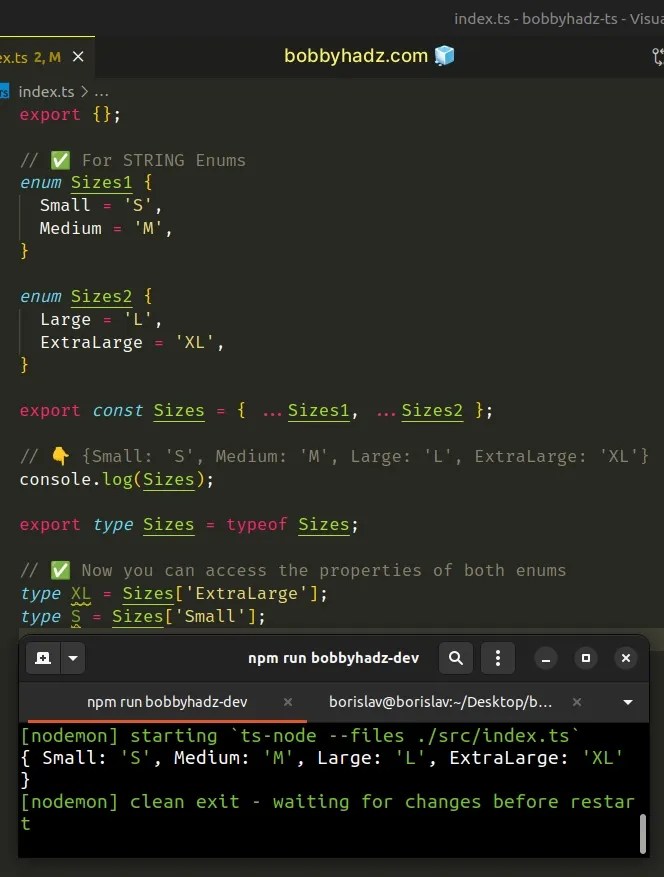
Task: Click the XL type alias name
Action: pos(81,593)
